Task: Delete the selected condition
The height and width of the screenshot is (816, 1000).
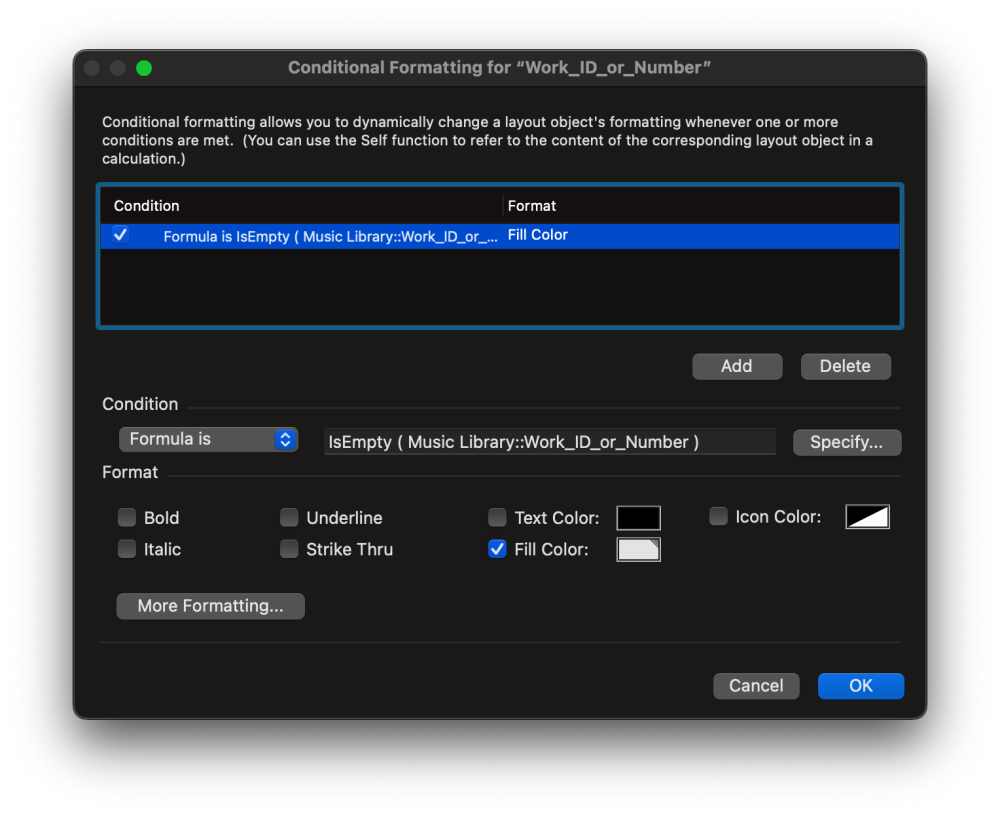Action: [x=845, y=366]
